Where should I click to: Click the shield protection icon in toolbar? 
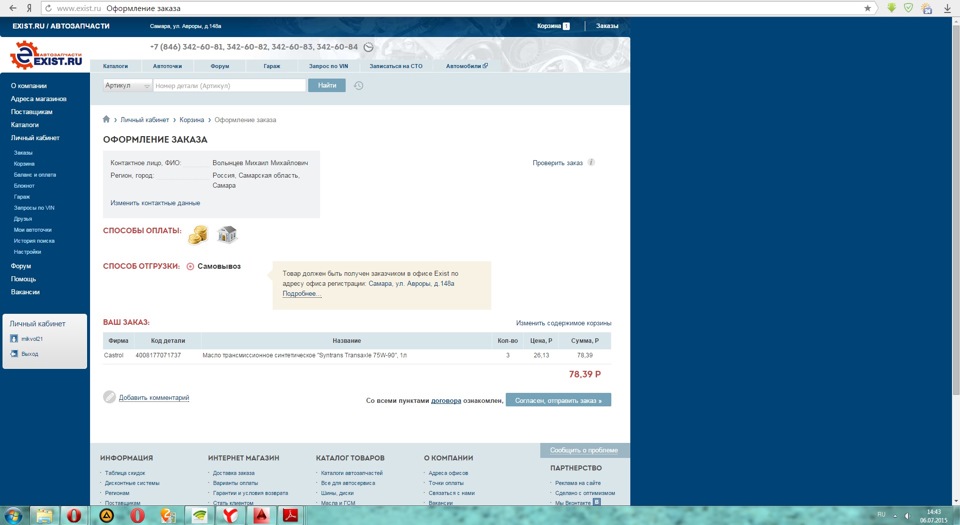(909, 8)
